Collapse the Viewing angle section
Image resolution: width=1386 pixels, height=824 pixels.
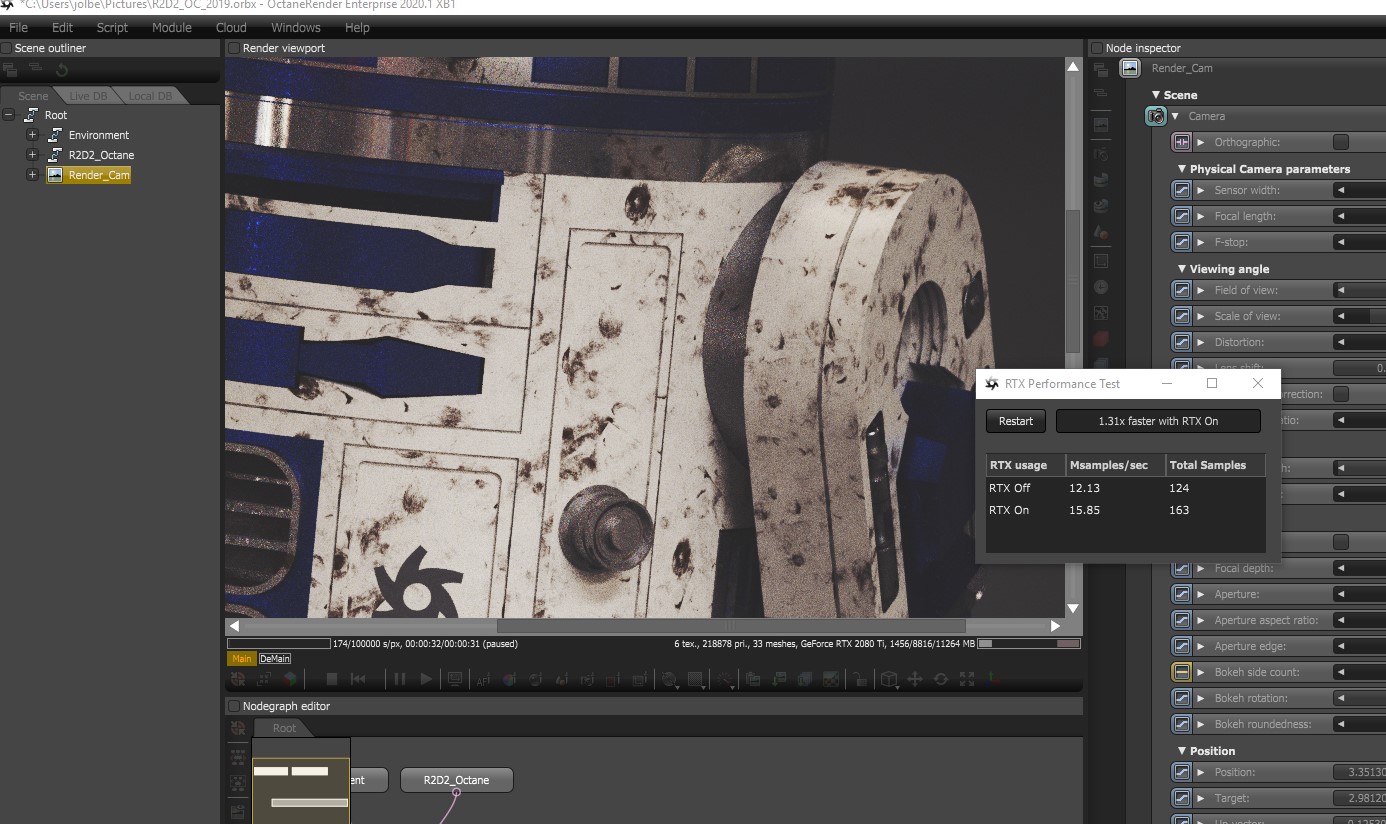point(1182,269)
